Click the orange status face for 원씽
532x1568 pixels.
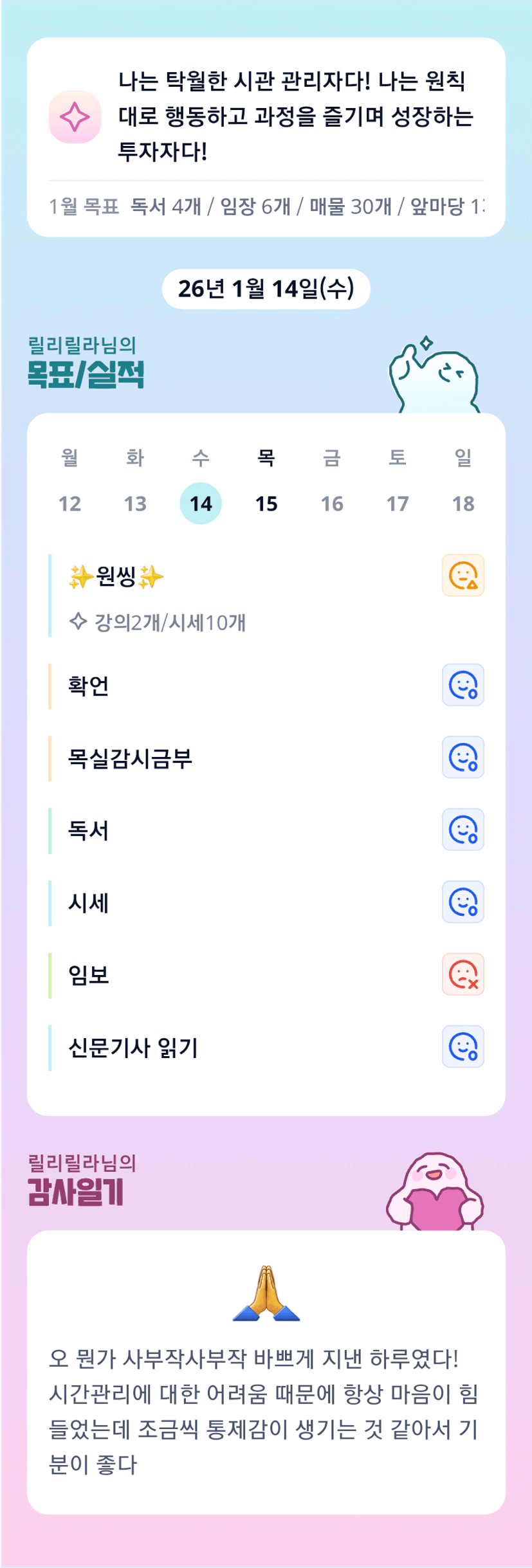463,575
